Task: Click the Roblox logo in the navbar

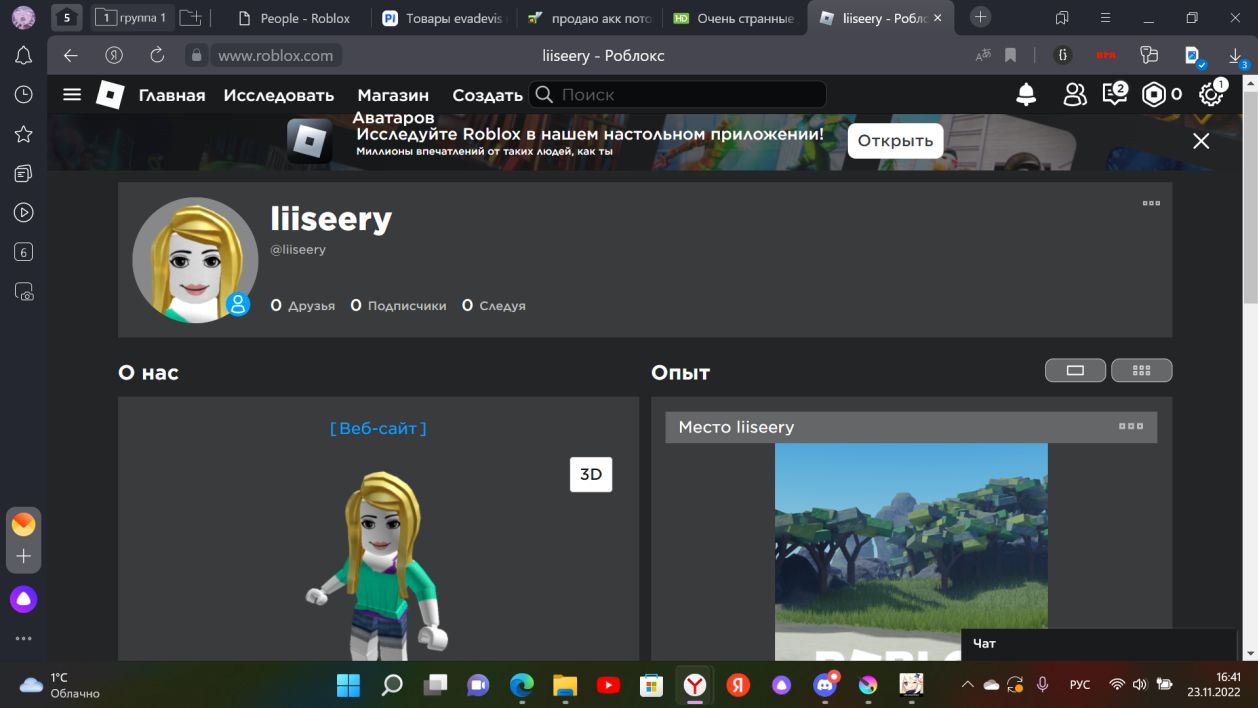Action: (110, 95)
